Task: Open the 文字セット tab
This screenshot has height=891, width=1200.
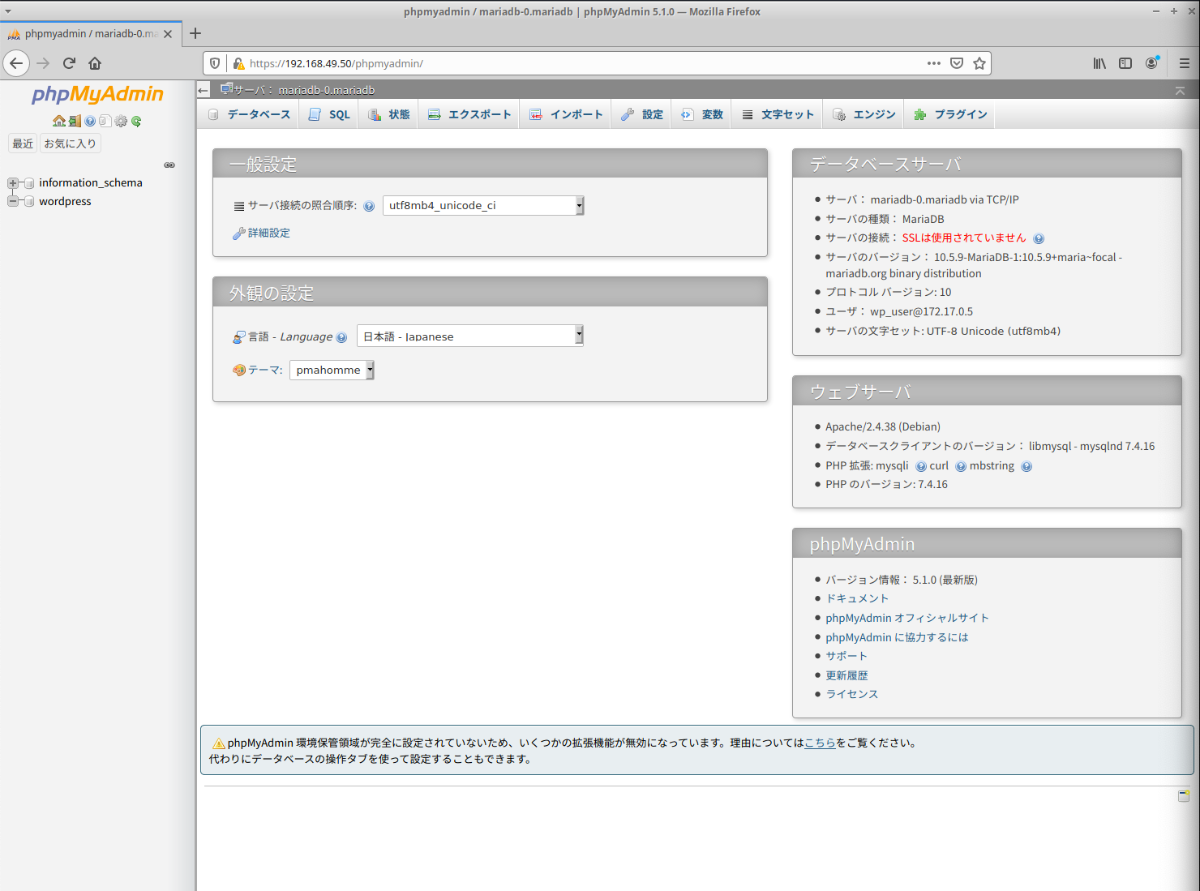Action: [x=778, y=114]
